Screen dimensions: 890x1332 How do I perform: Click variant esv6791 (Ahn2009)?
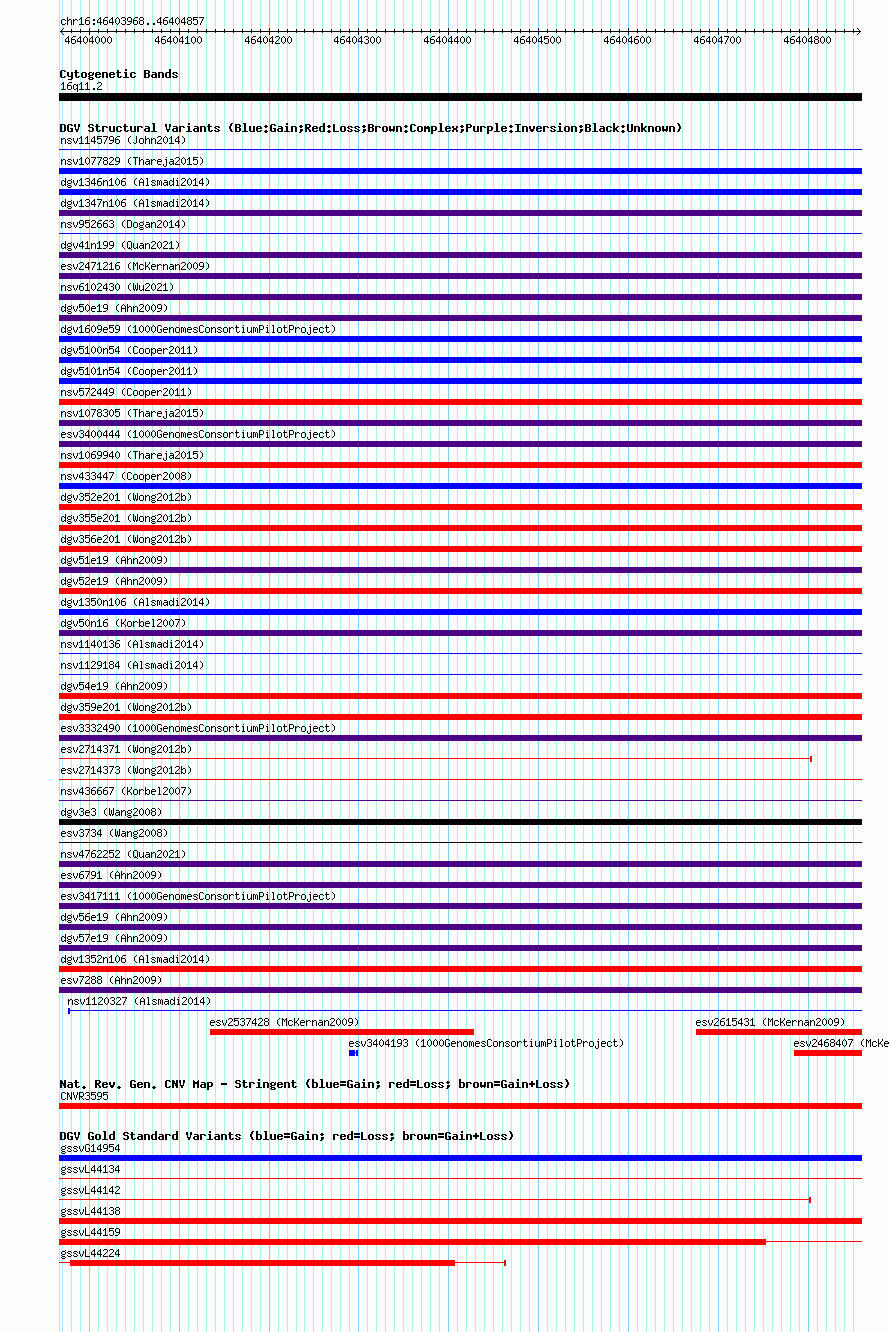pyautogui.click(x=111, y=875)
